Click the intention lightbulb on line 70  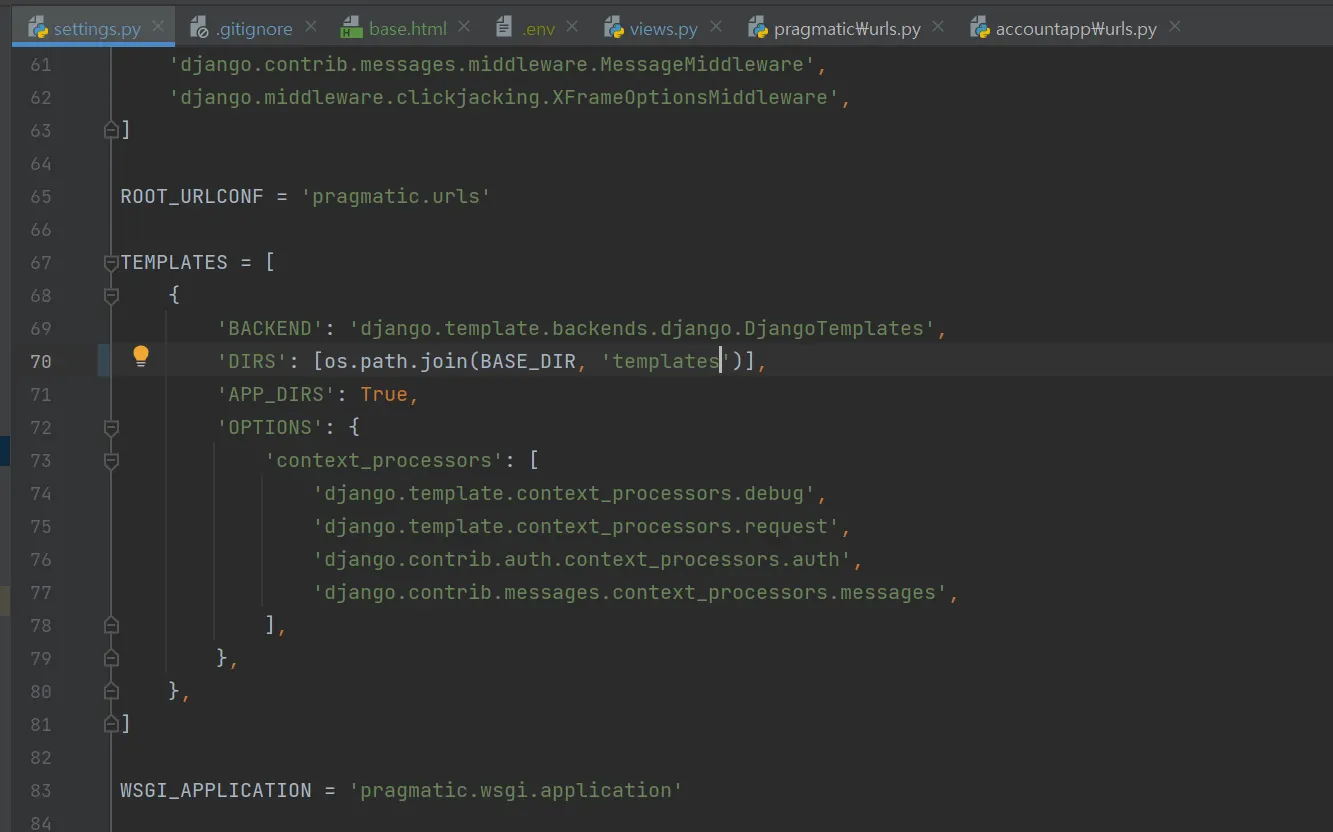pos(141,357)
